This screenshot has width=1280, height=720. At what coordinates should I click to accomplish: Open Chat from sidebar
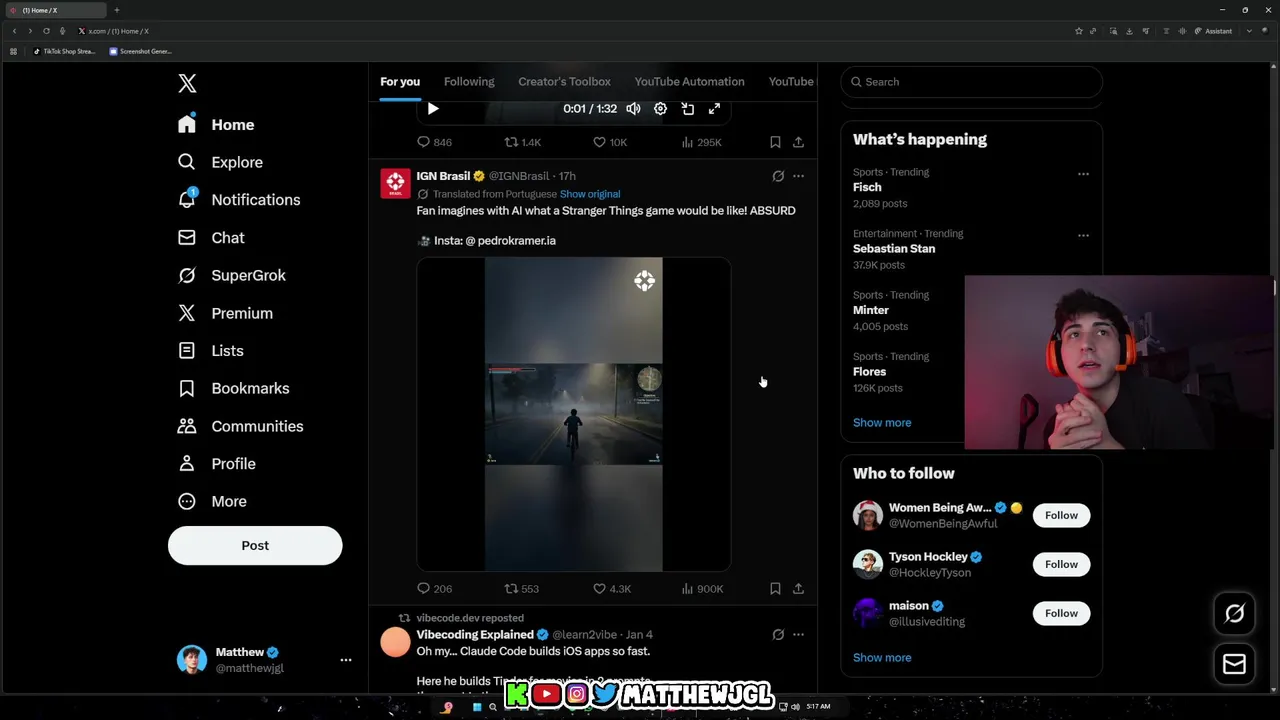pyautogui.click(x=211, y=238)
